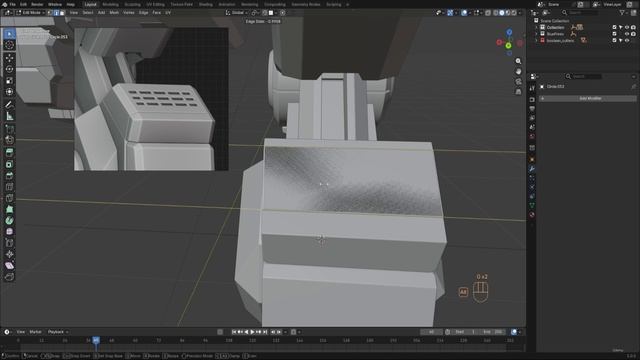Enable face select mode
The height and width of the screenshot is (360, 640).
[x=62, y=13]
